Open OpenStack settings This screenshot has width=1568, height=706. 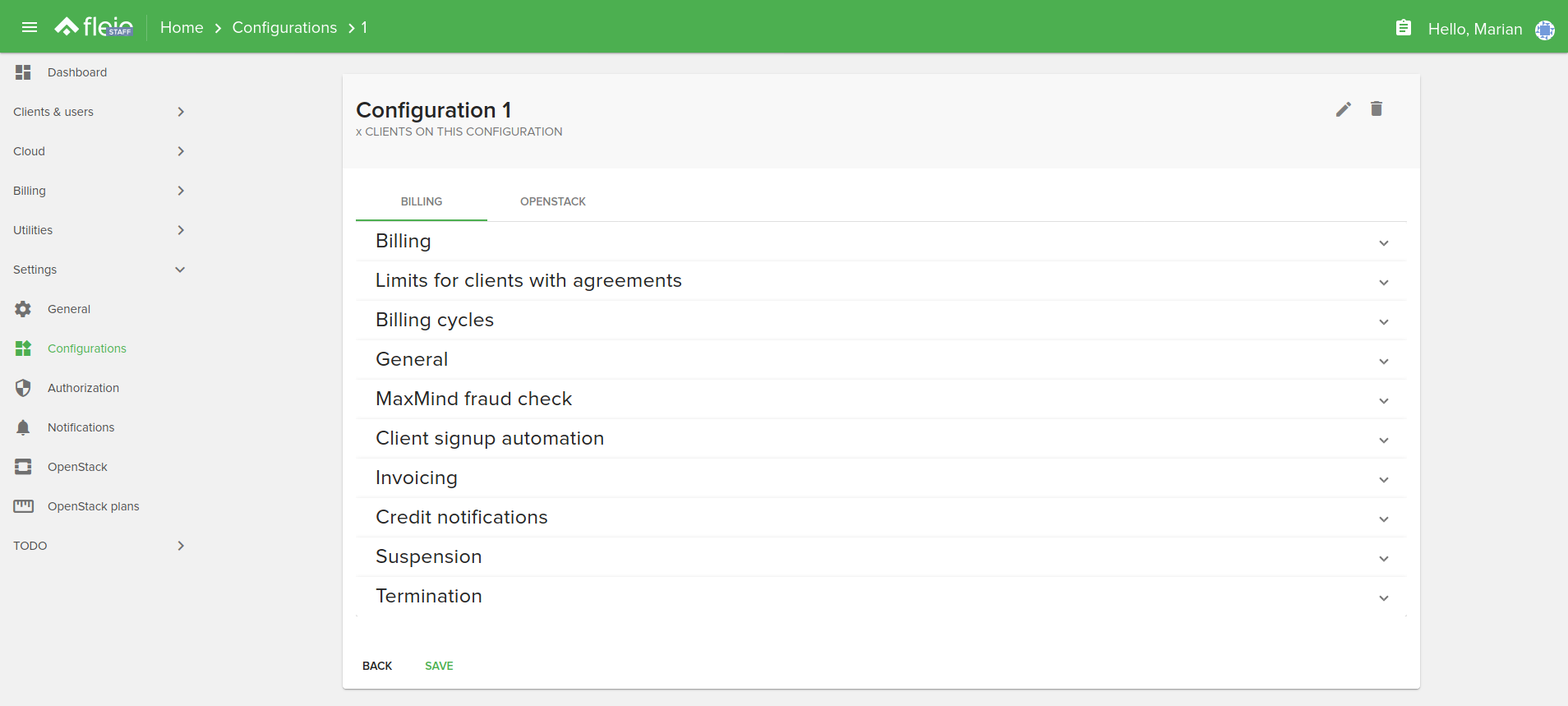point(77,467)
